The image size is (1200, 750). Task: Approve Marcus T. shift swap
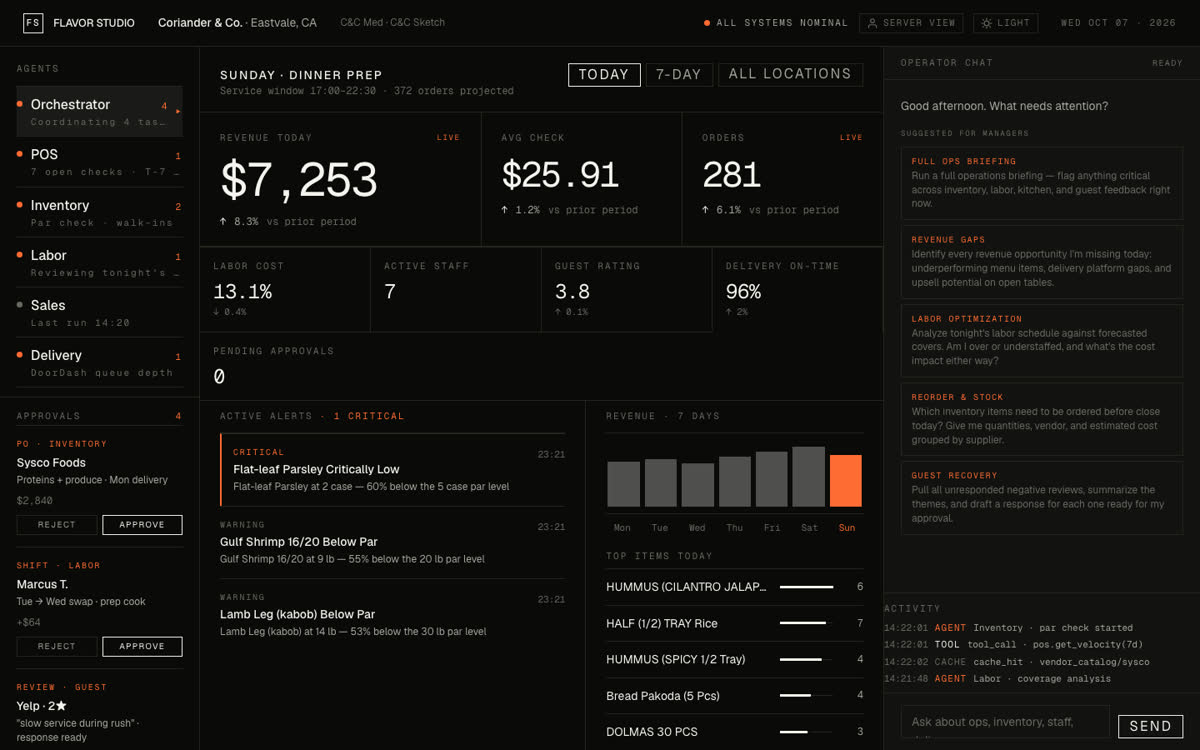(x=142, y=646)
